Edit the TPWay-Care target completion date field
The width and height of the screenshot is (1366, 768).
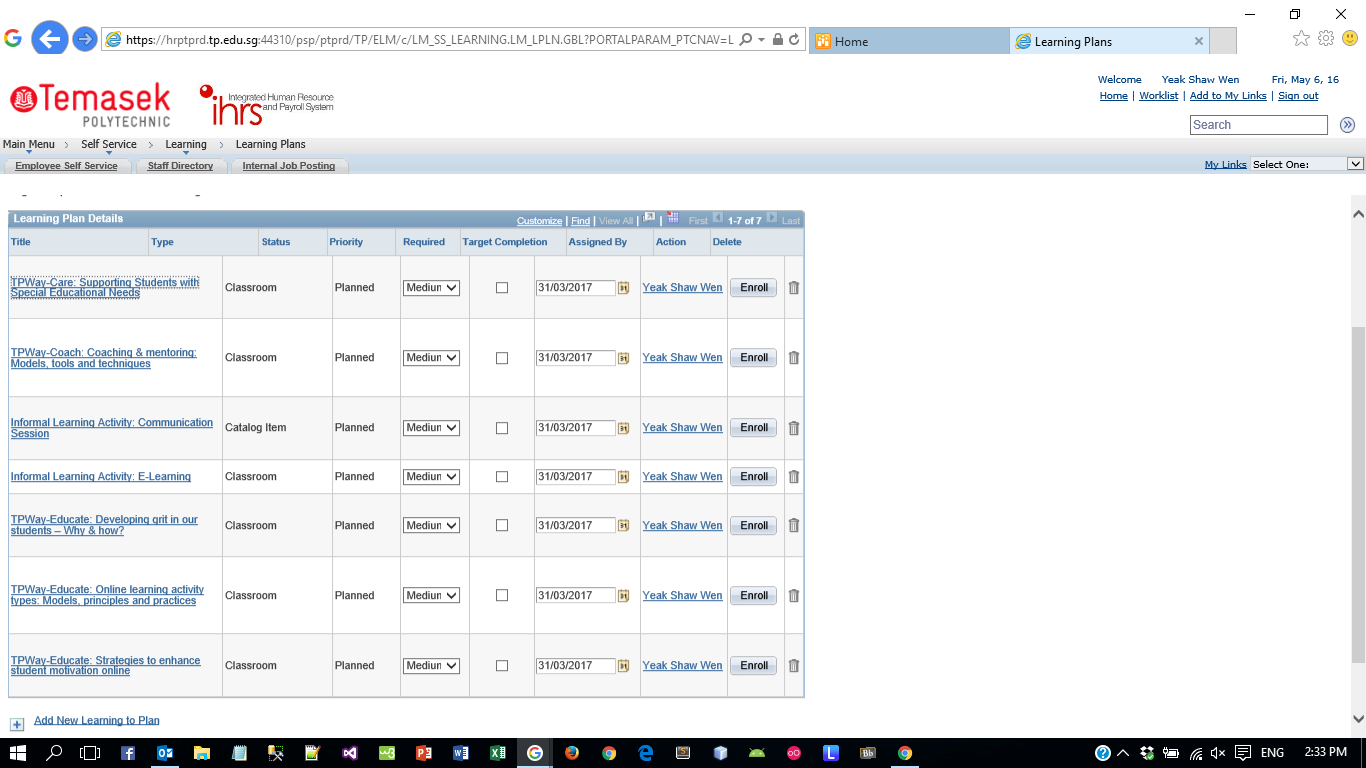point(576,288)
